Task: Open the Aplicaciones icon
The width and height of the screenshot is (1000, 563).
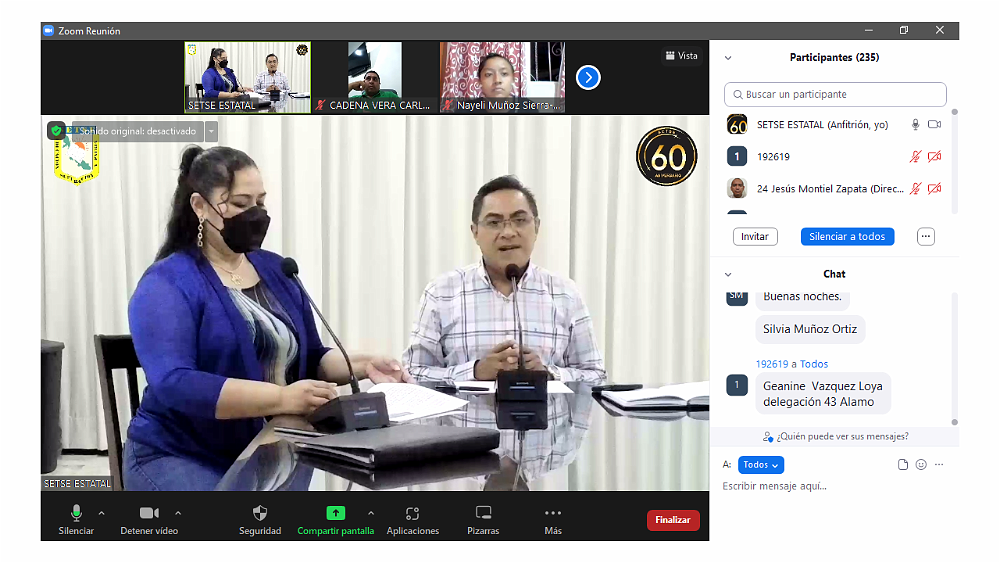Action: [x=412, y=513]
